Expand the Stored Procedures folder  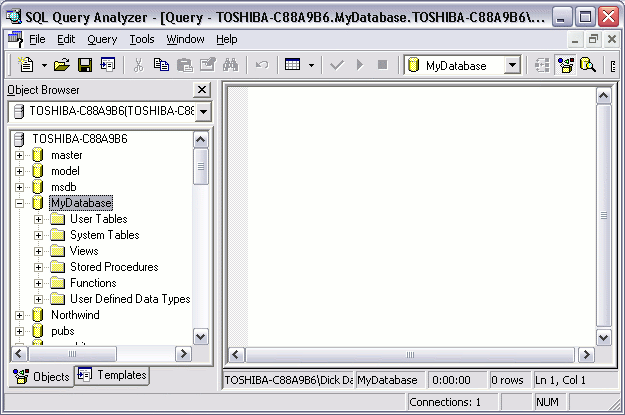(x=38, y=267)
